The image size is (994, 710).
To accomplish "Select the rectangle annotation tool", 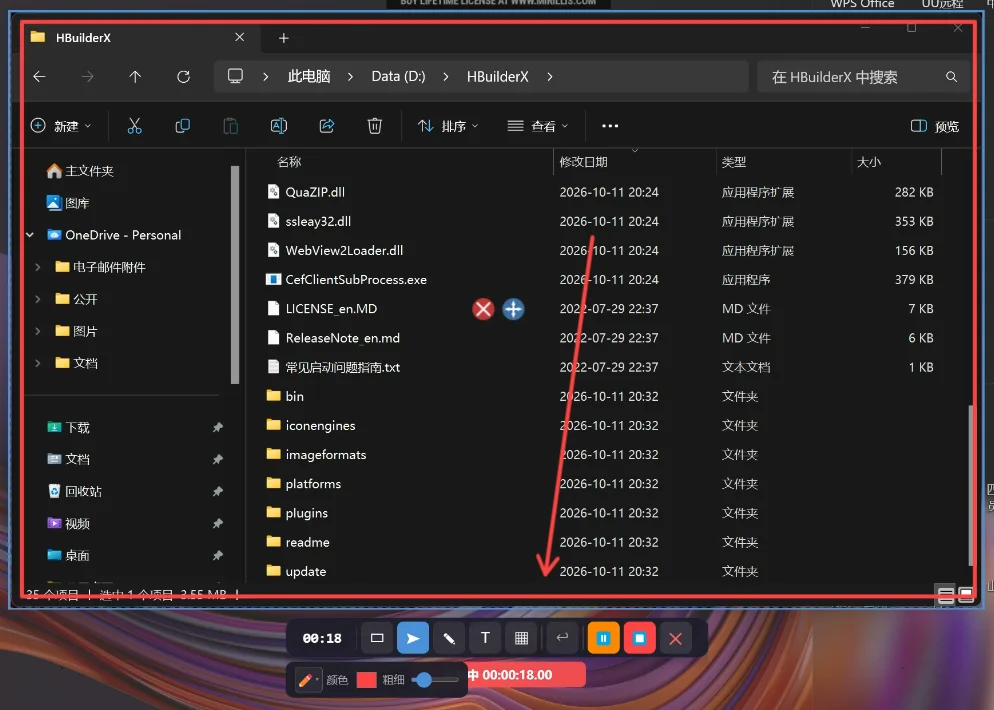I will [377, 638].
